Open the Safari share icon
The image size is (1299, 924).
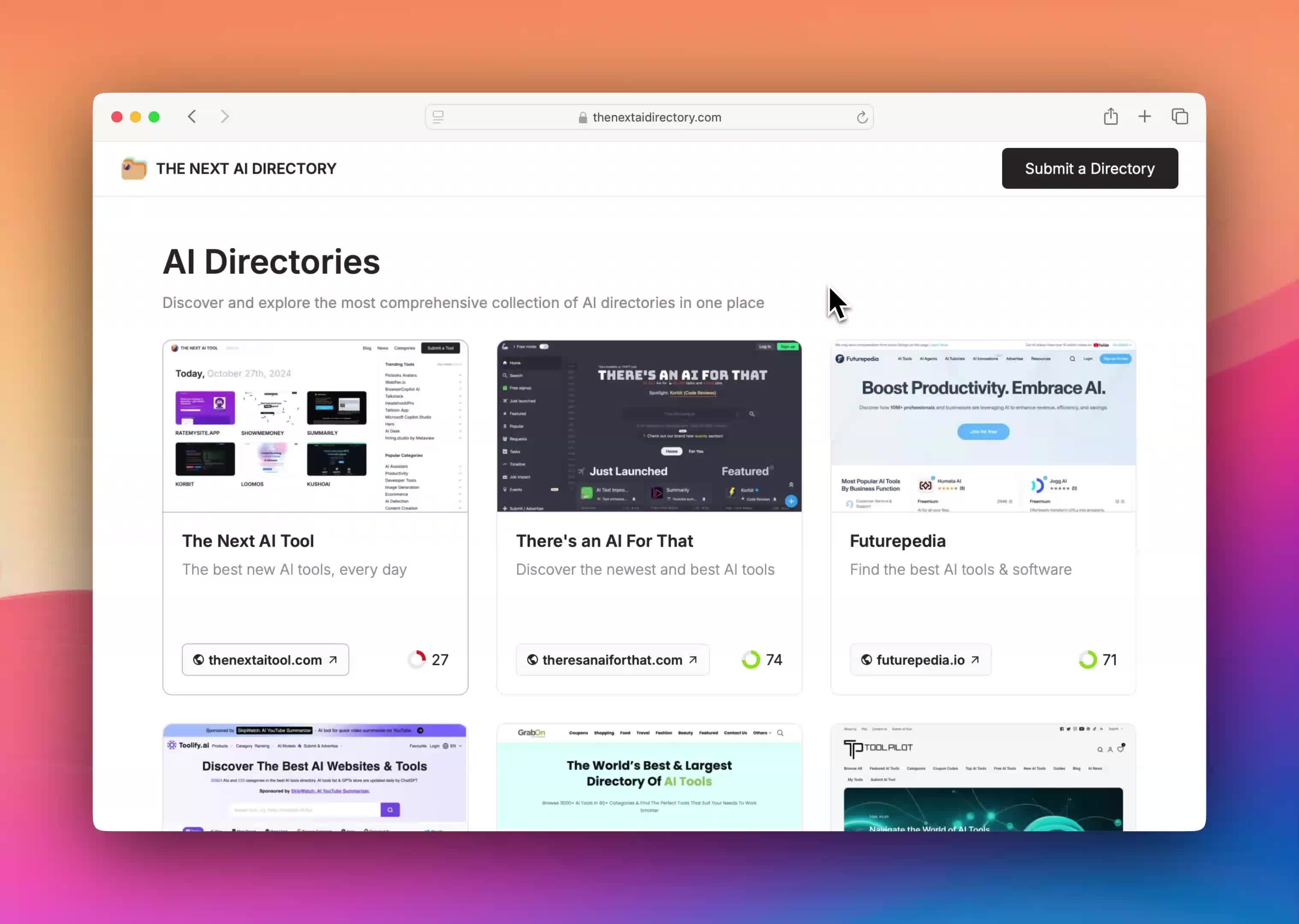1111,116
